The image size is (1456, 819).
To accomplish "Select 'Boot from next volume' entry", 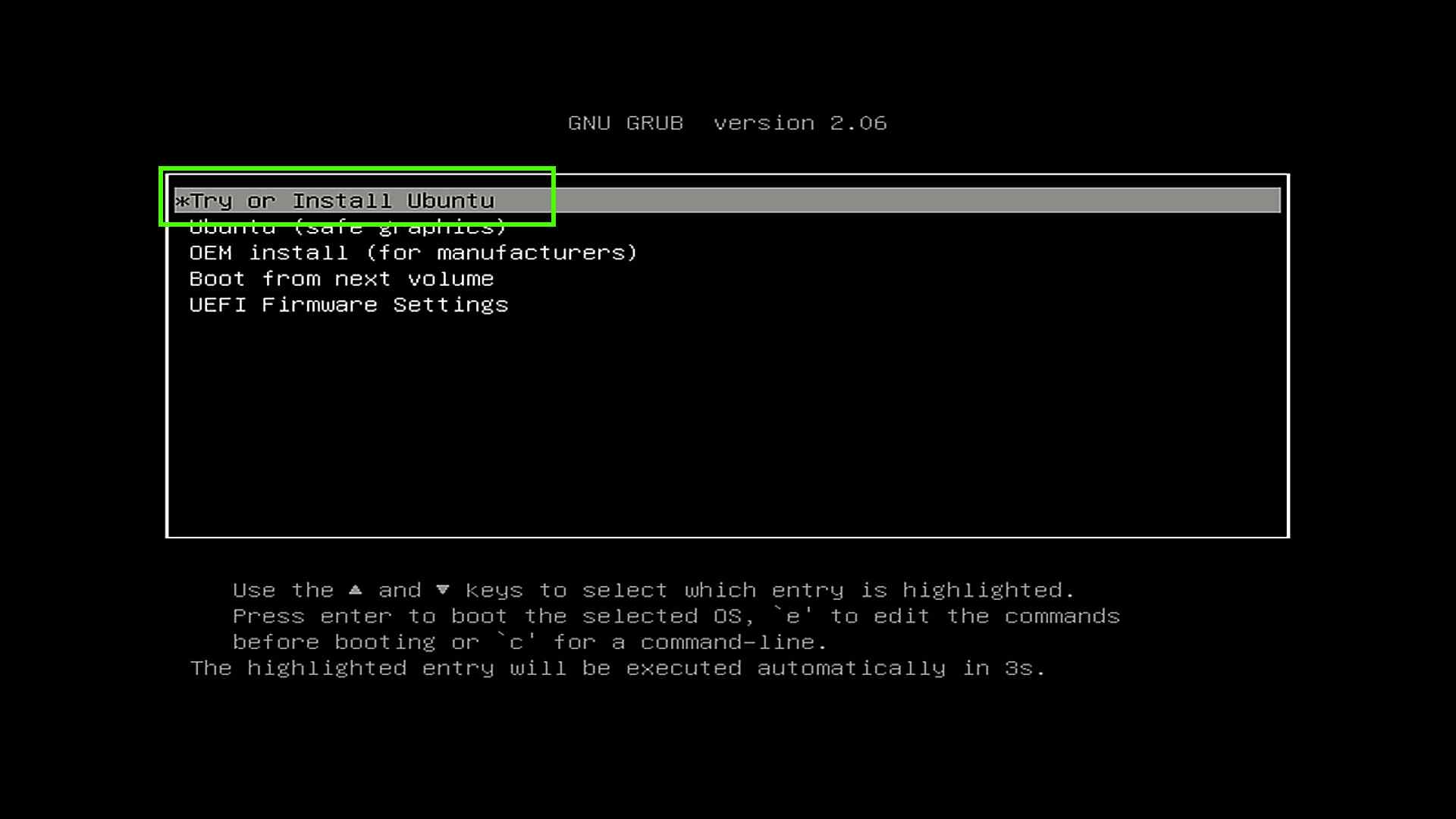I will tap(340, 278).
